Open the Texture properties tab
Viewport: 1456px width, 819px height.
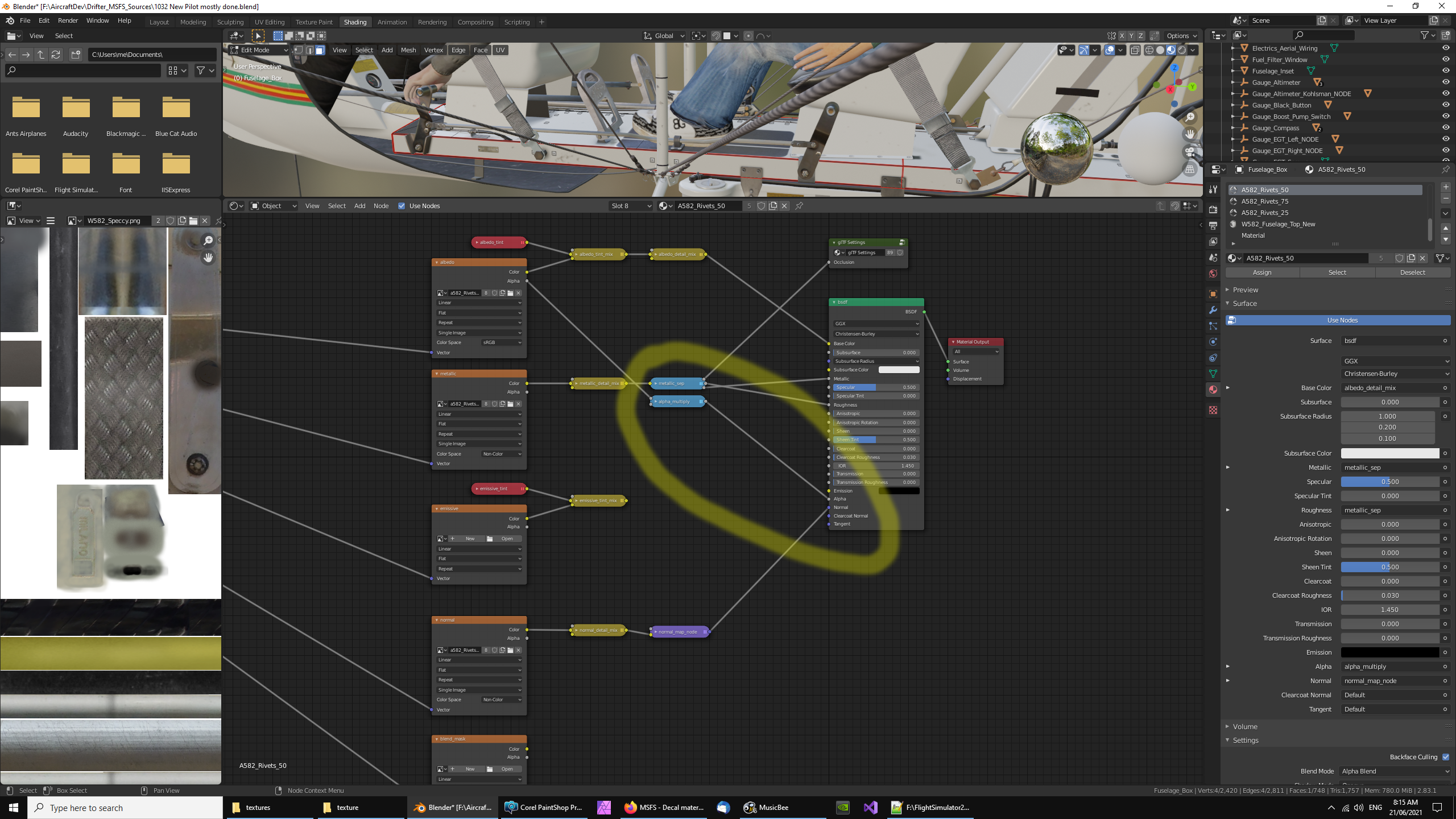point(1213,410)
